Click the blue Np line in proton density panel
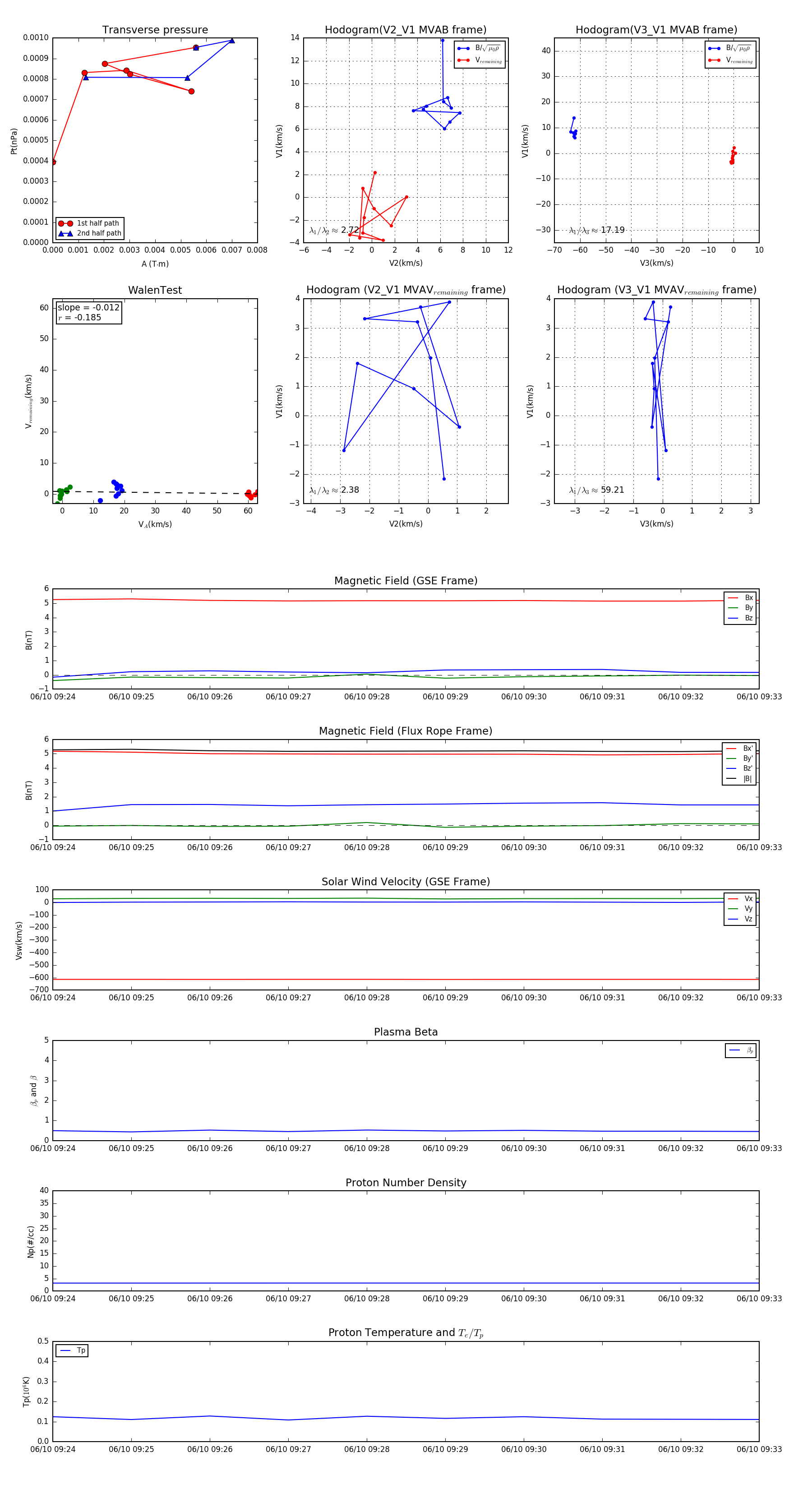This screenshot has width=812, height=1489. coord(406,1283)
